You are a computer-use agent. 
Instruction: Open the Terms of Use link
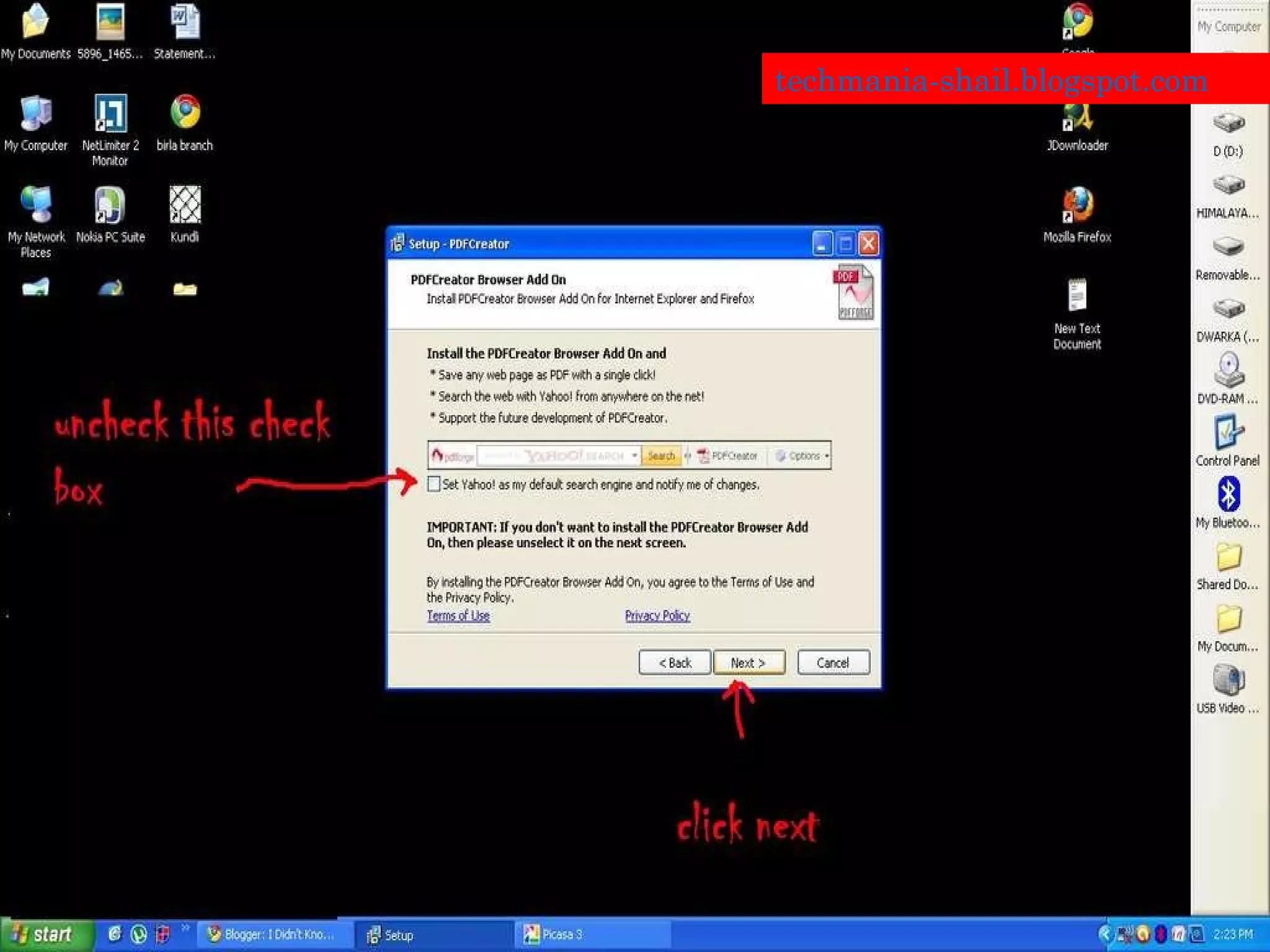click(458, 615)
